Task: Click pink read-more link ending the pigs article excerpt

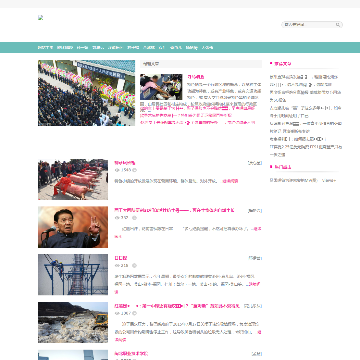Action: pos(230,181)
